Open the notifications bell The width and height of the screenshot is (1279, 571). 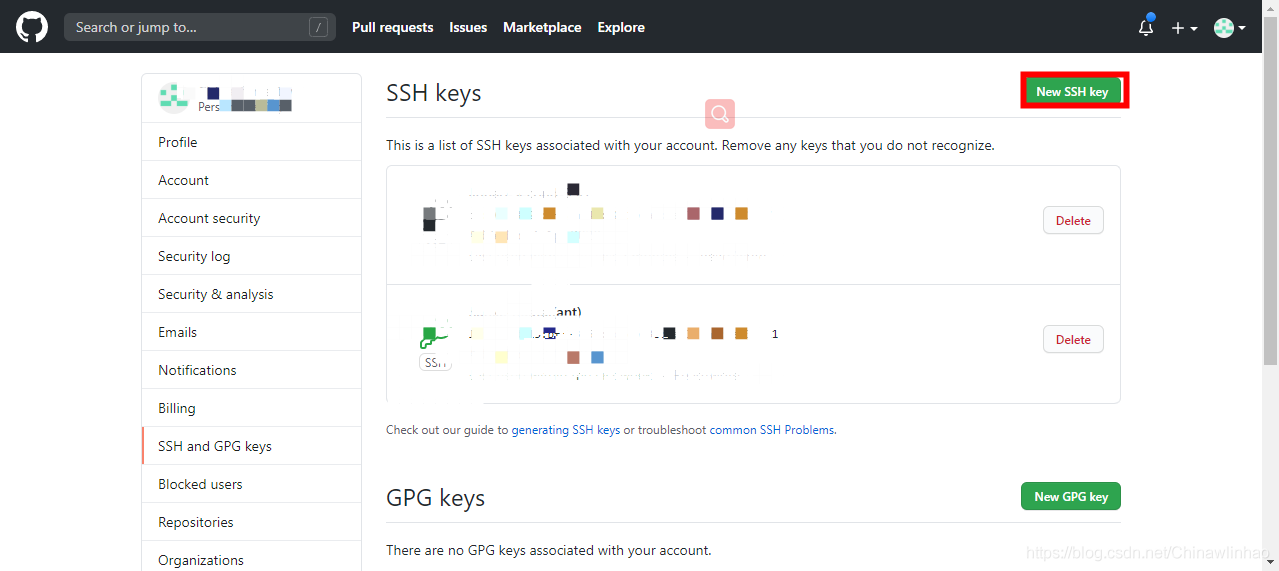pos(1146,28)
